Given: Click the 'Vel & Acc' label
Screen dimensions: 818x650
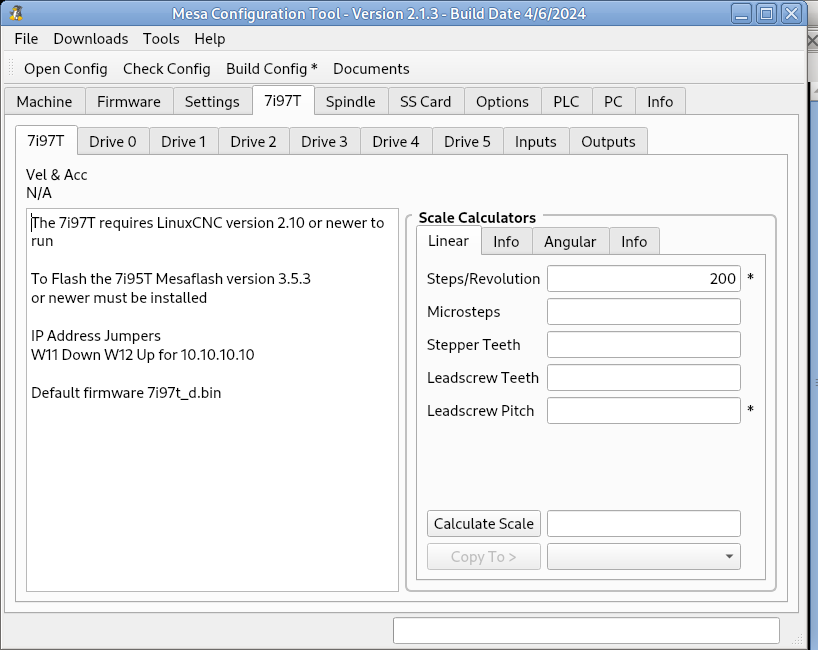Looking at the screenshot, I should pyautogui.click(x=56, y=175).
